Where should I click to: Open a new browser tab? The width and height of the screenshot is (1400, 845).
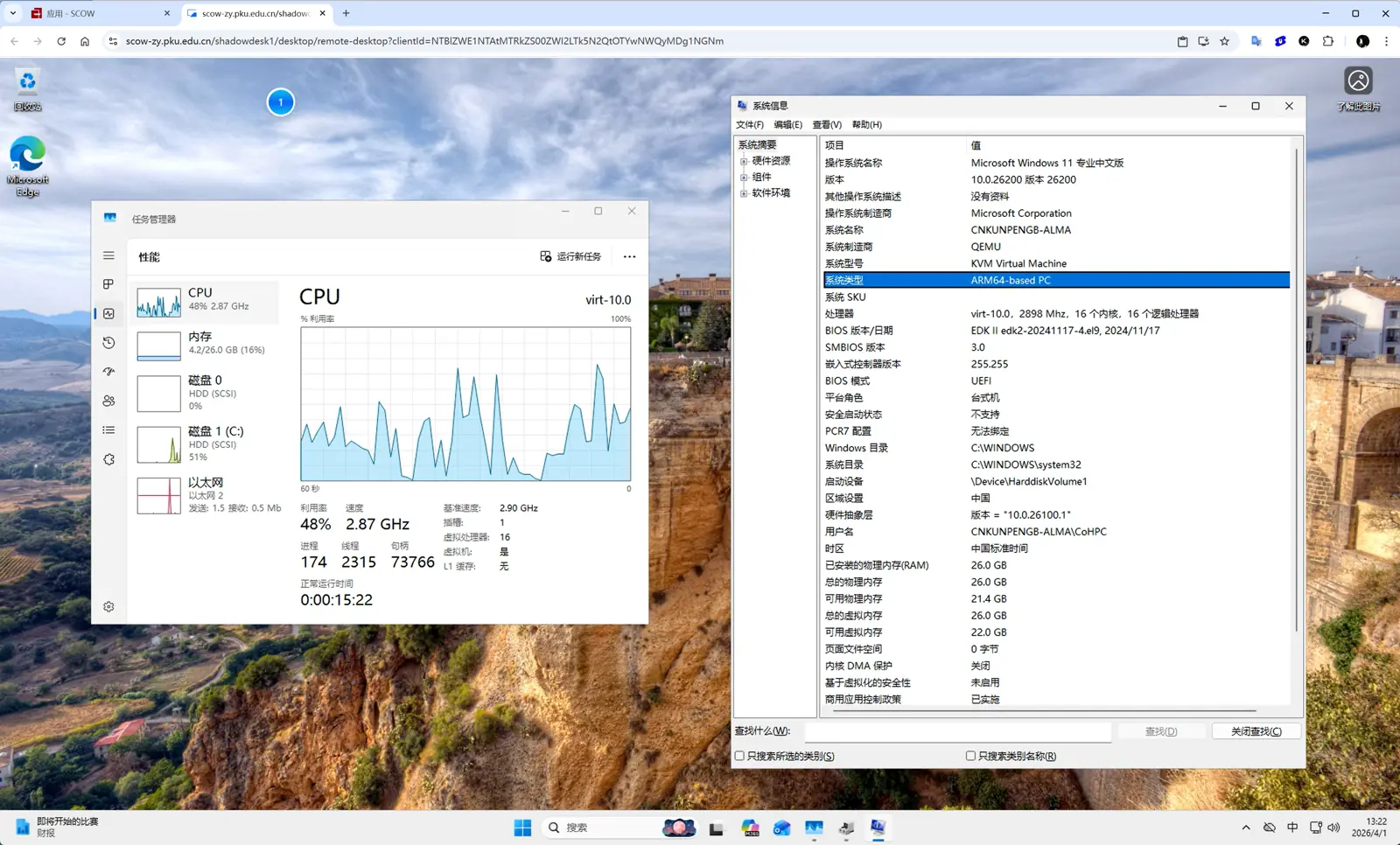(x=346, y=13)
